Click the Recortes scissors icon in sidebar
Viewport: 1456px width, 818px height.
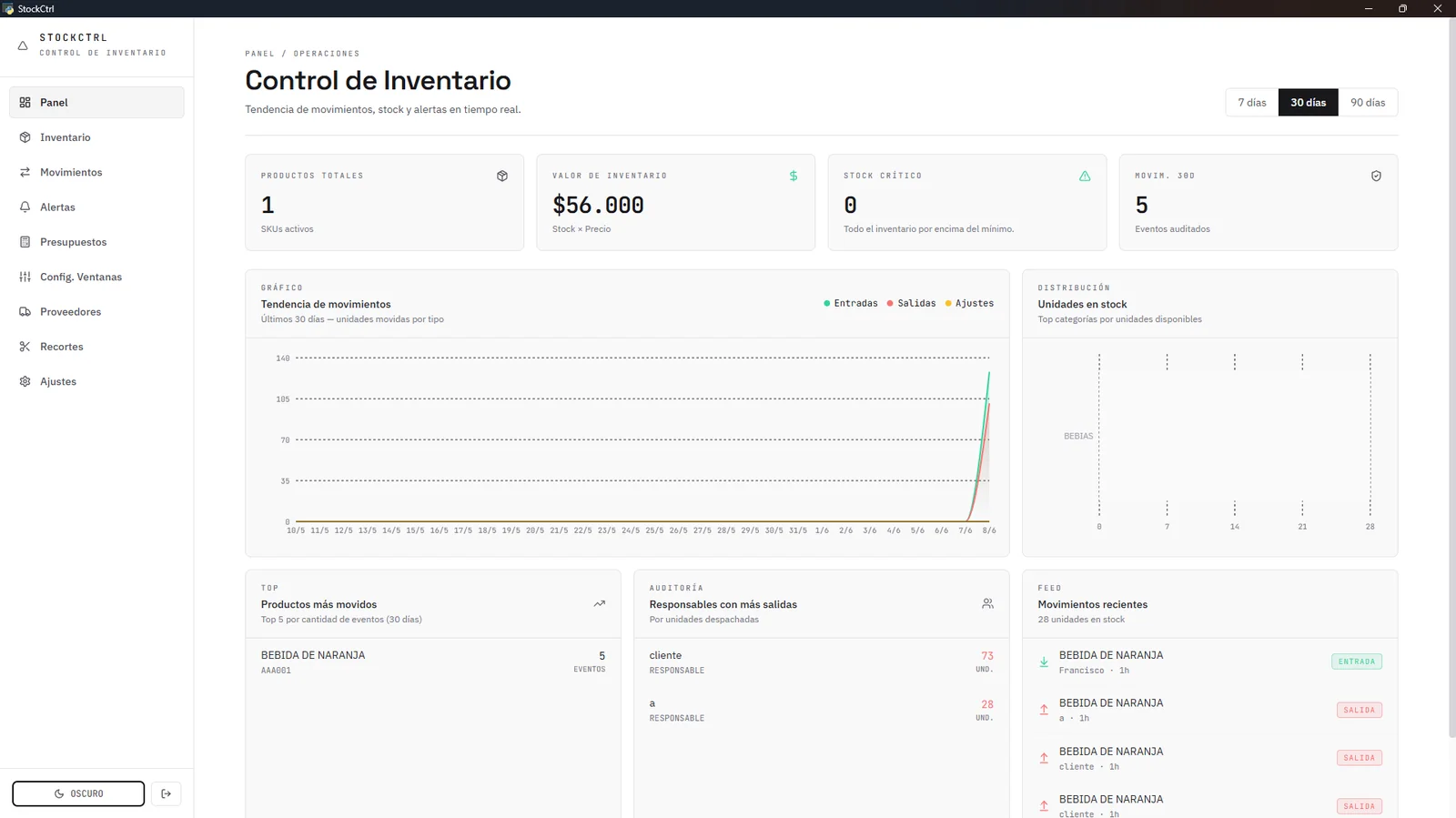[25, 347]
